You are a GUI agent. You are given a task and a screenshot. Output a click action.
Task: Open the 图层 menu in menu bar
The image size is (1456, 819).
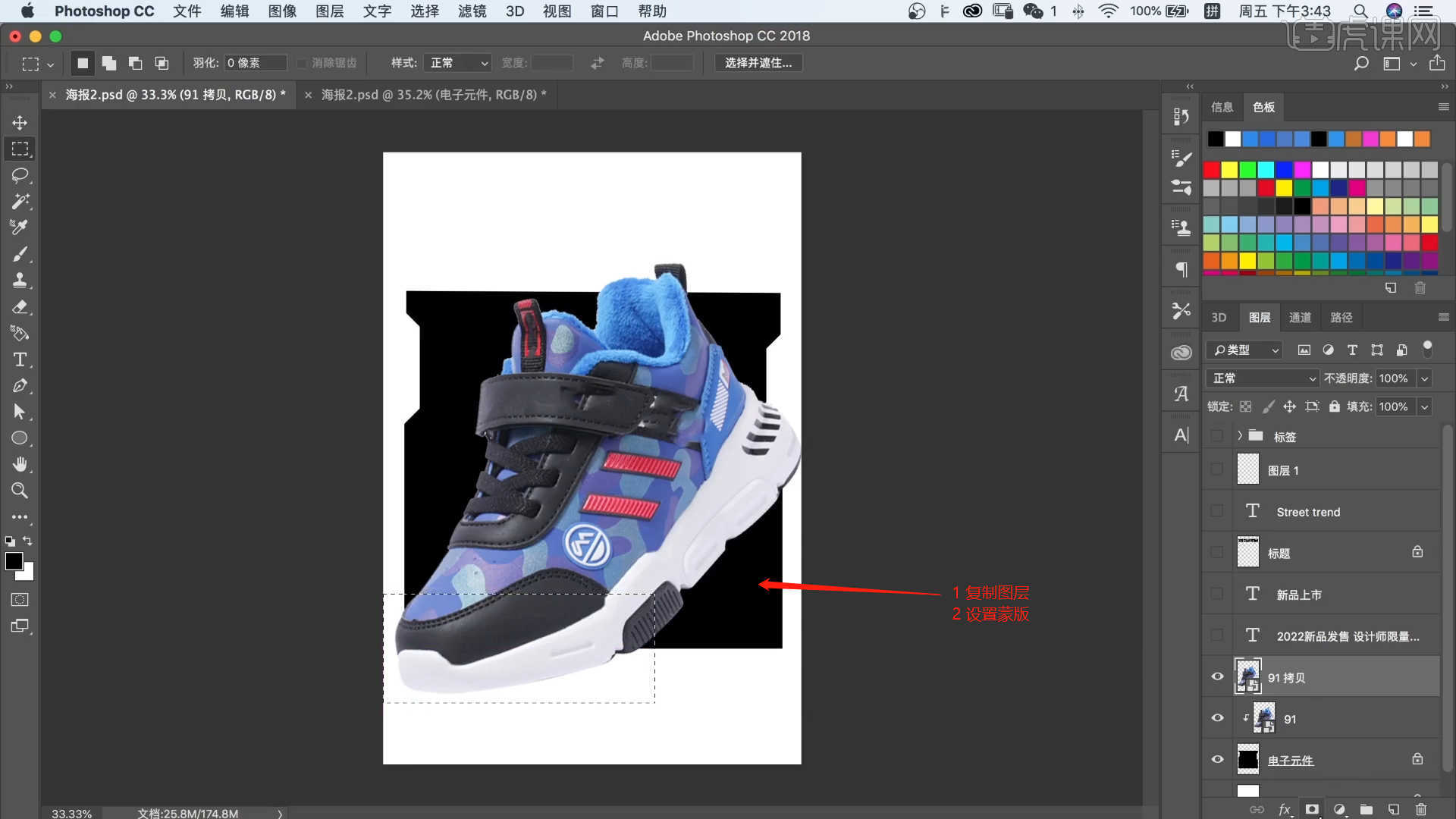pos(330,11)
